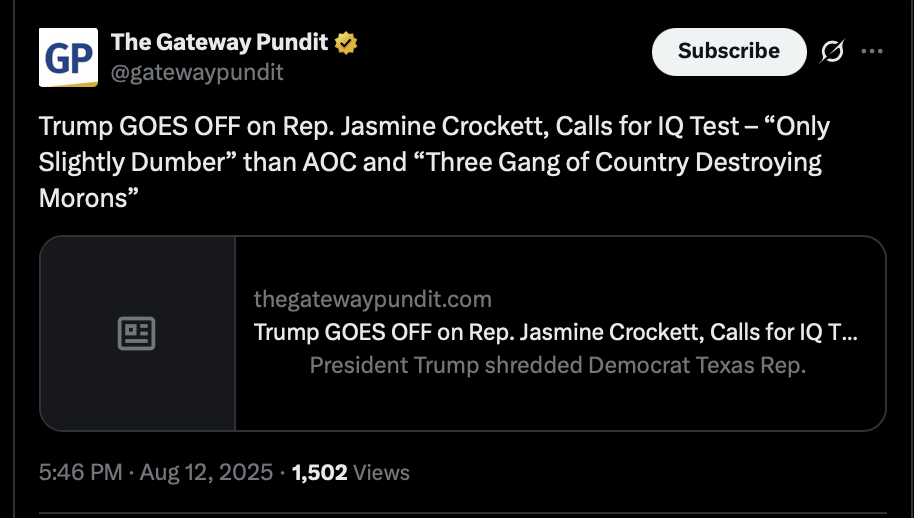Screen dimensions: 914x518
Task: Open the truncated card headline ending in T…
Action: click(x=556, y=332)
